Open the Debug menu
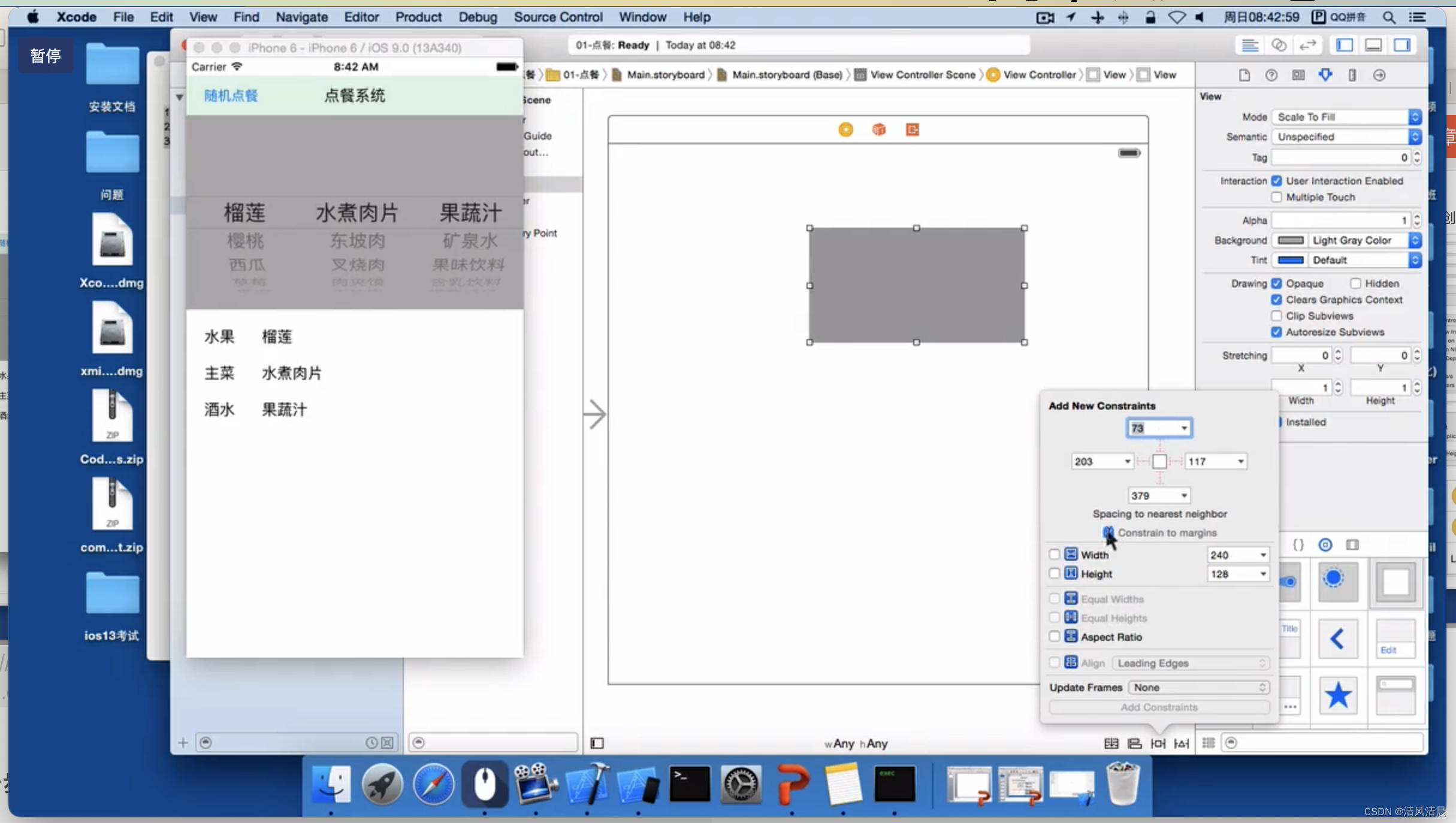The height and width of the screenshot is (823, 1456). click(x=478, y=17)
